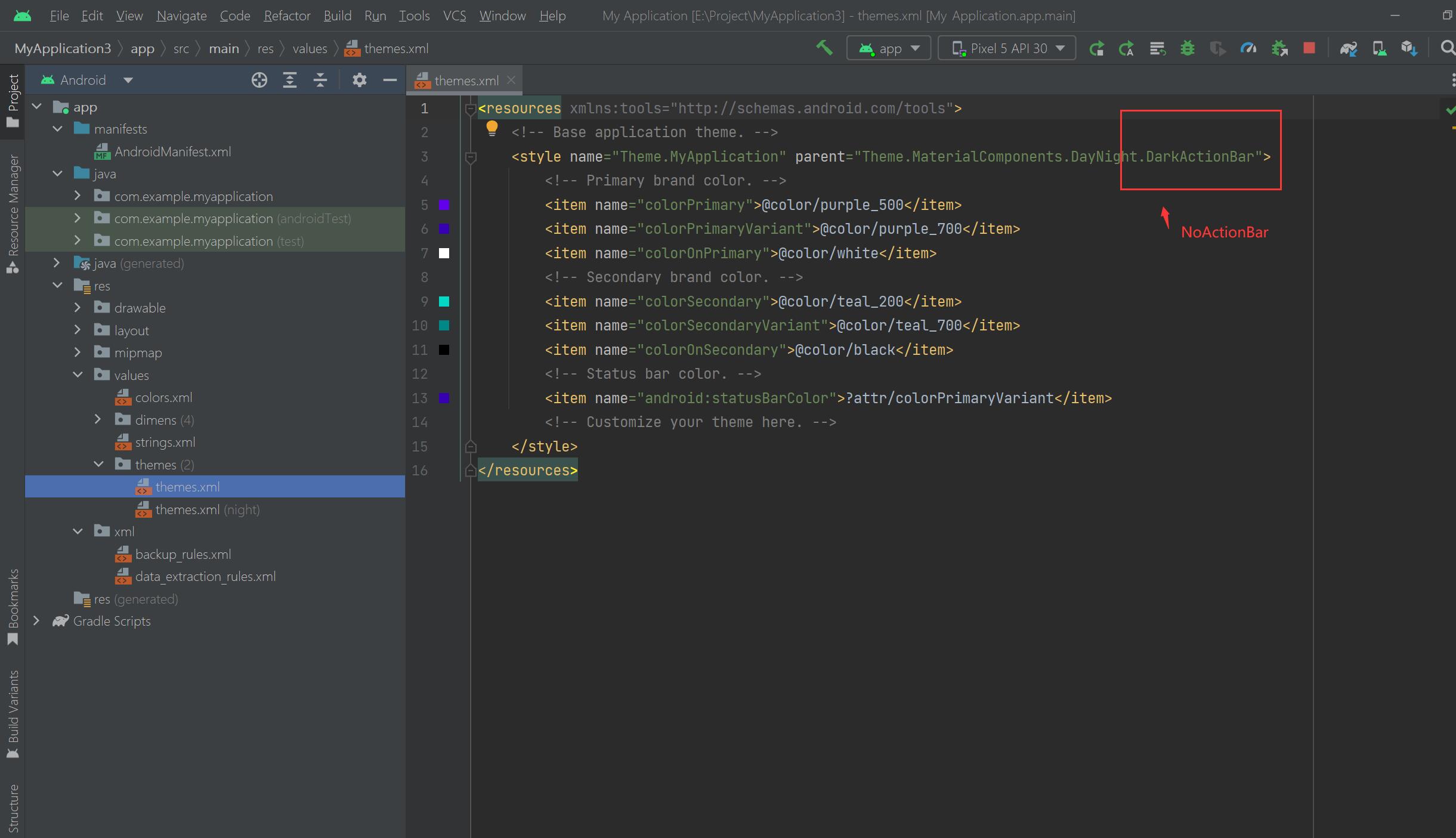Open SDK Manager cube icon

point(1409,48)
